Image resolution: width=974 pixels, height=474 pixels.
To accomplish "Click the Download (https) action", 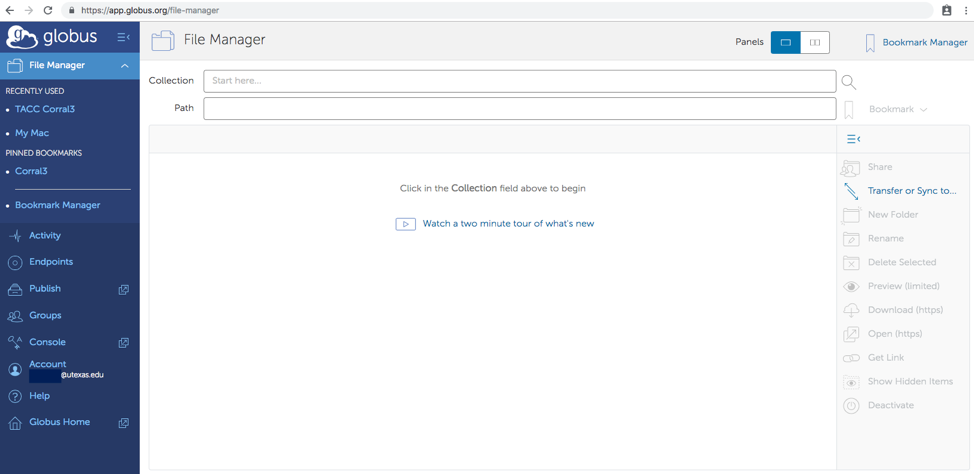I will 905,310.
